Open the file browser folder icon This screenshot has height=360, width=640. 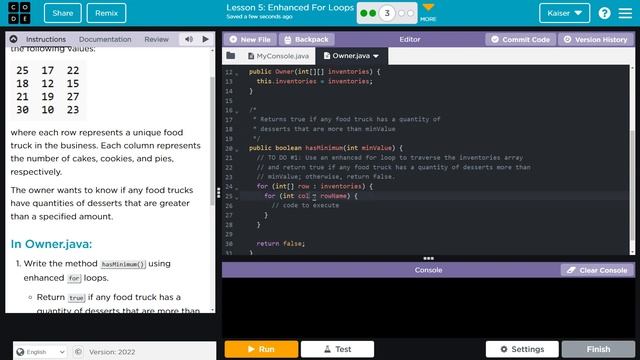coord(231,56)
